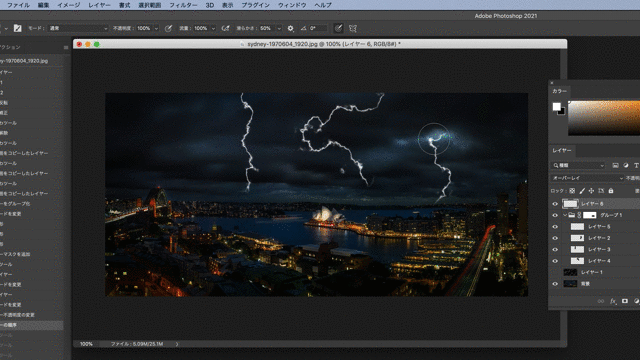
Task: Hide レイヤー 6 using its eye icon
Action: [x=555, y=204]
